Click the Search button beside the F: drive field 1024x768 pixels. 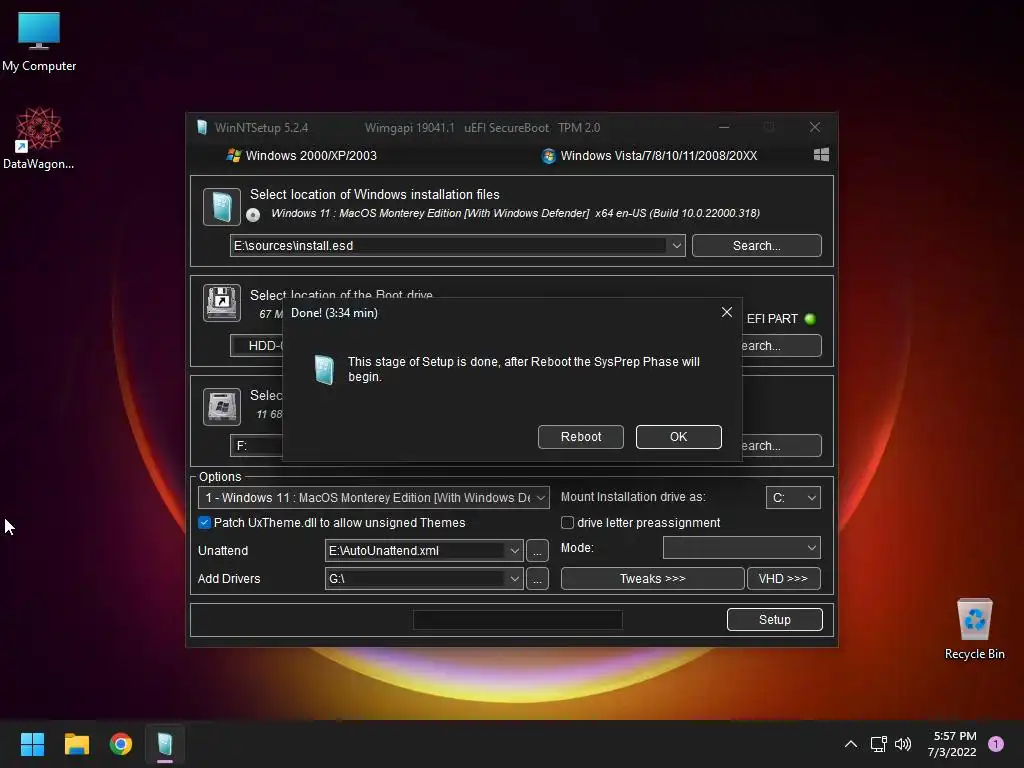[781, 445]
